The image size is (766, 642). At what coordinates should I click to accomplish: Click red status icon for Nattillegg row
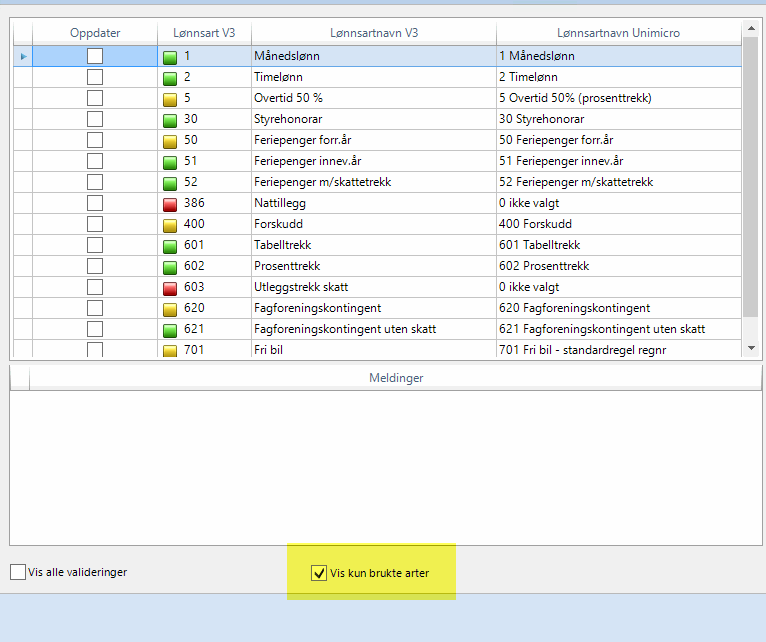click(x=170, y=204)
